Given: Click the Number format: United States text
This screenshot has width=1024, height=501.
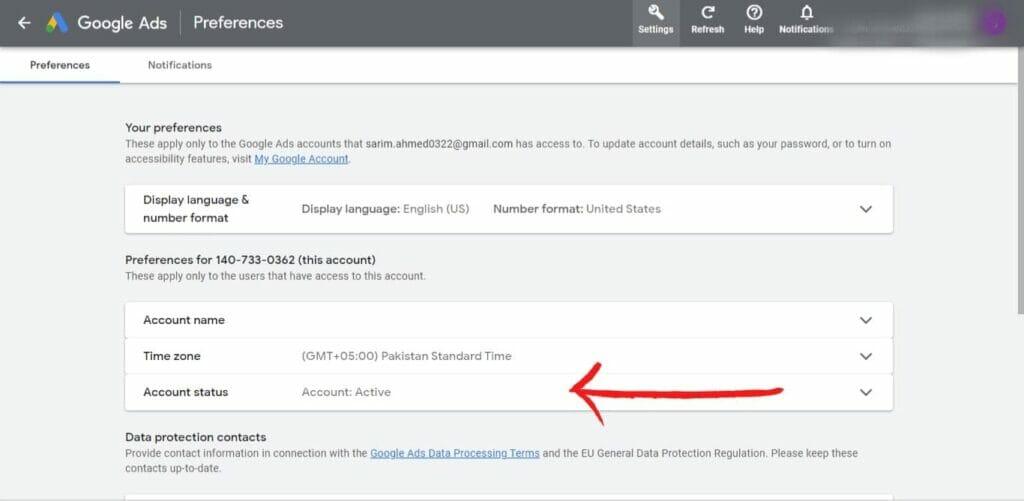Looking at the screenshot, I should point(577,209).
